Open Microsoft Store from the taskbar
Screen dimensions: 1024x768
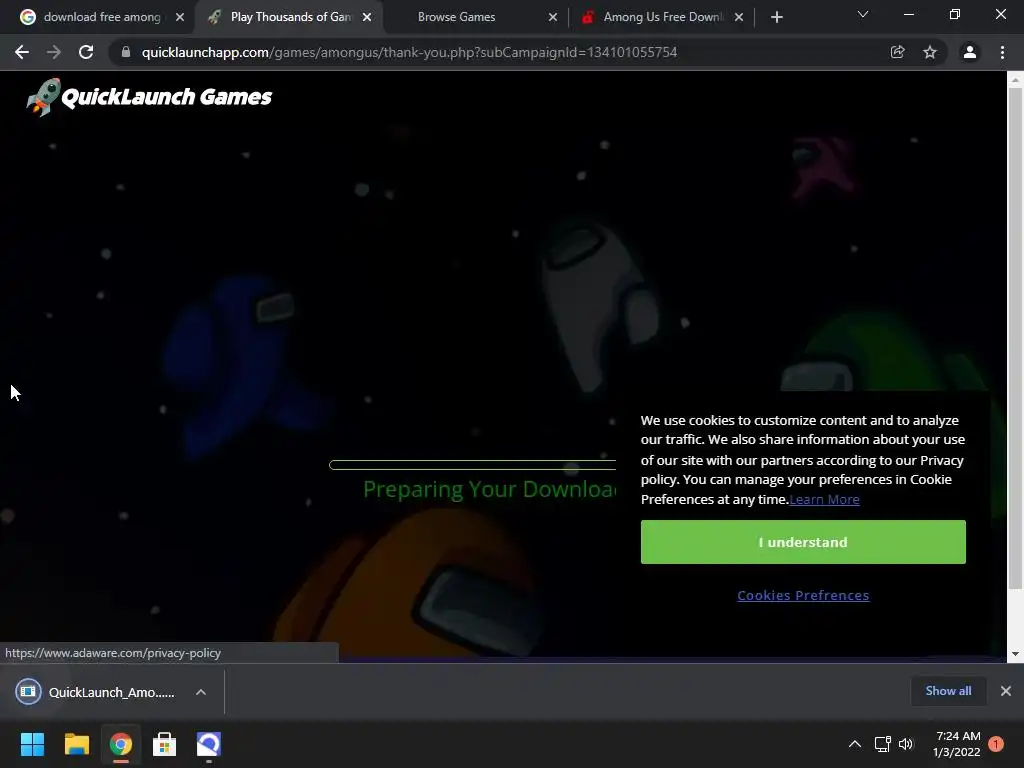click(165, 744)
